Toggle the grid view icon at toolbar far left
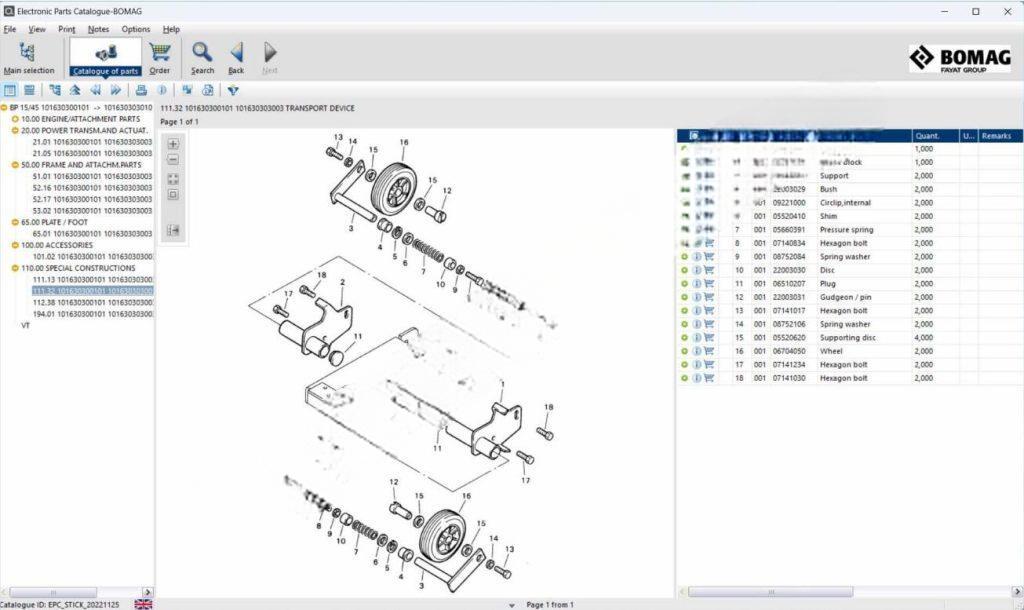 coord(8,89)
